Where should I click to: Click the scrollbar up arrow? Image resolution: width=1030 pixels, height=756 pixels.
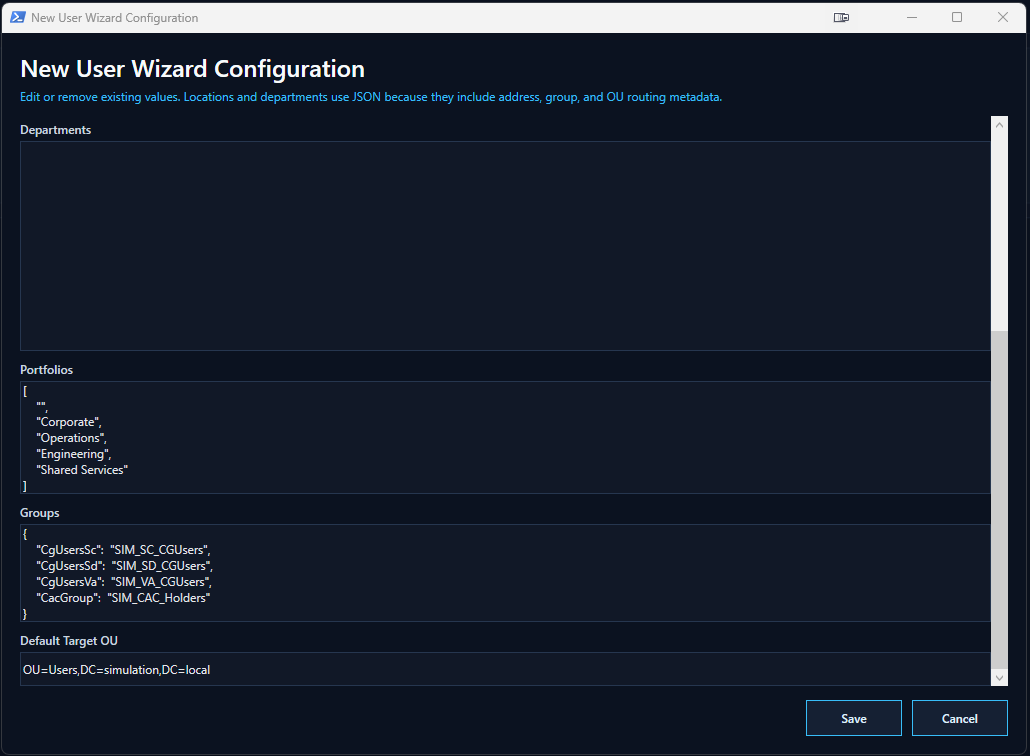(x=999, y=125)
